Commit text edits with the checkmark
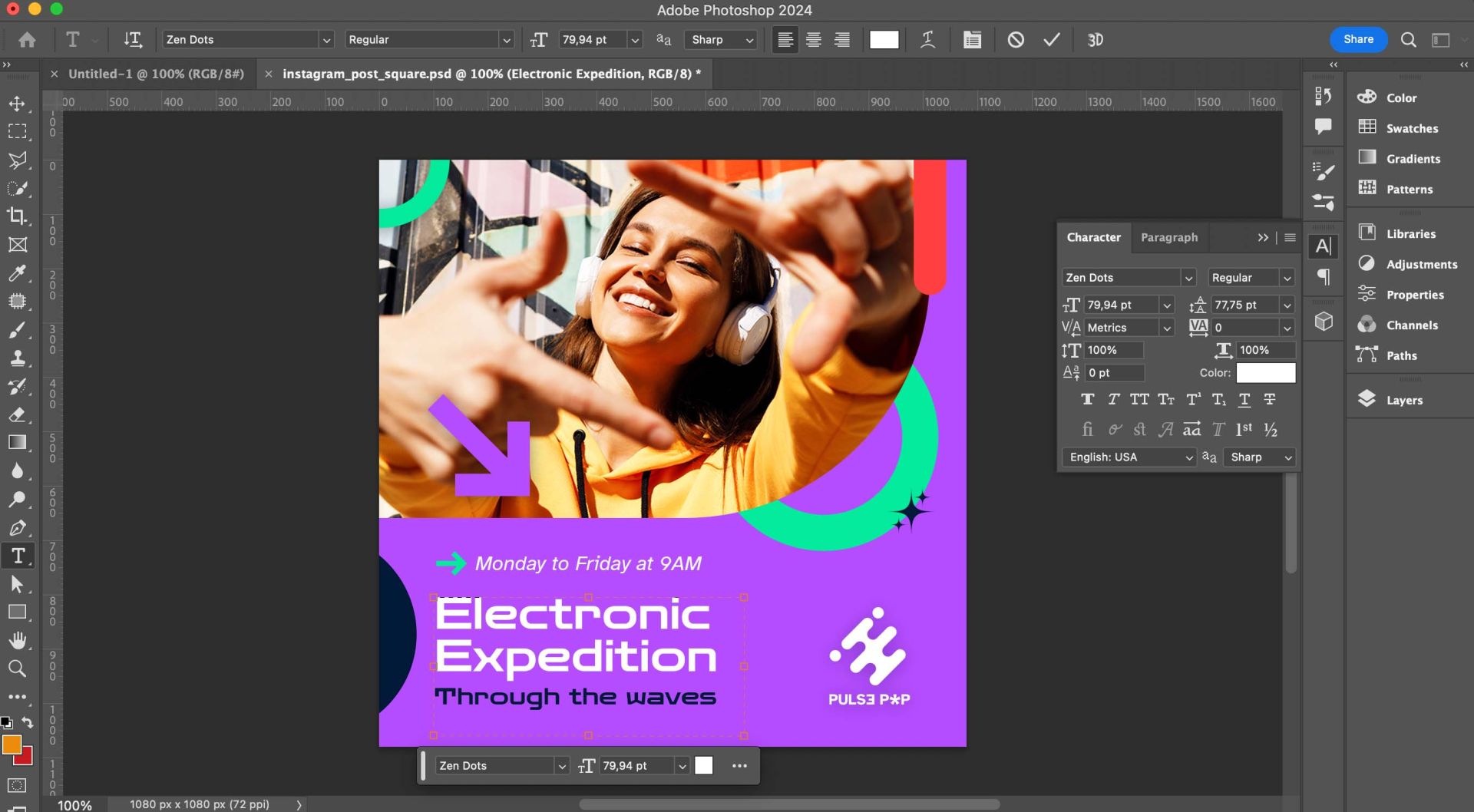The width and height of the screenshot is (1474, 812). pos(1051,40)
